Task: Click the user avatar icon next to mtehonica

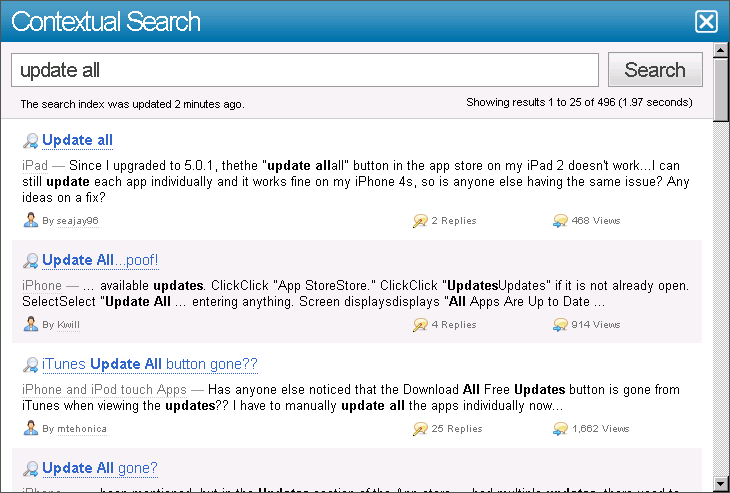Action: click(x=31, y=428)
